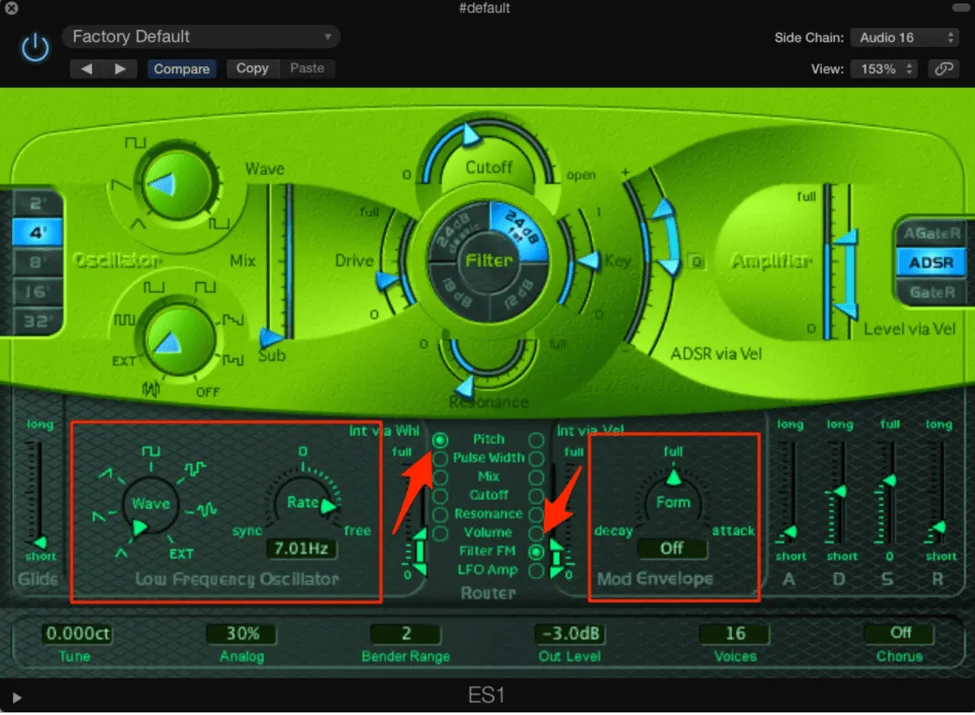This screenshot has width=975, height=715.
Task: Click the Paste button
Action: point(307,68)
